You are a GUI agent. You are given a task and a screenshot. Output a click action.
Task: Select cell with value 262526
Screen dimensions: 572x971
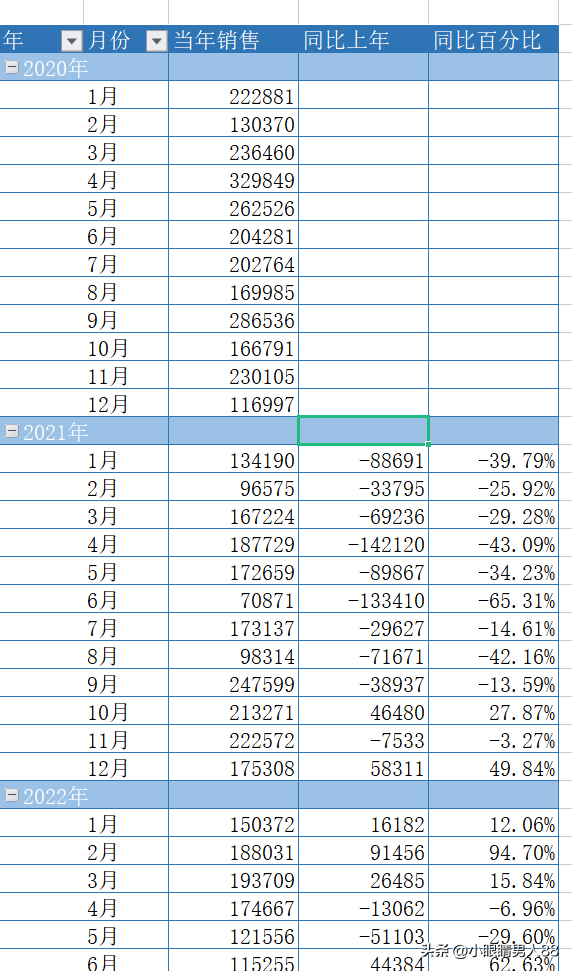pyautogui.click(x=233, y=207)
